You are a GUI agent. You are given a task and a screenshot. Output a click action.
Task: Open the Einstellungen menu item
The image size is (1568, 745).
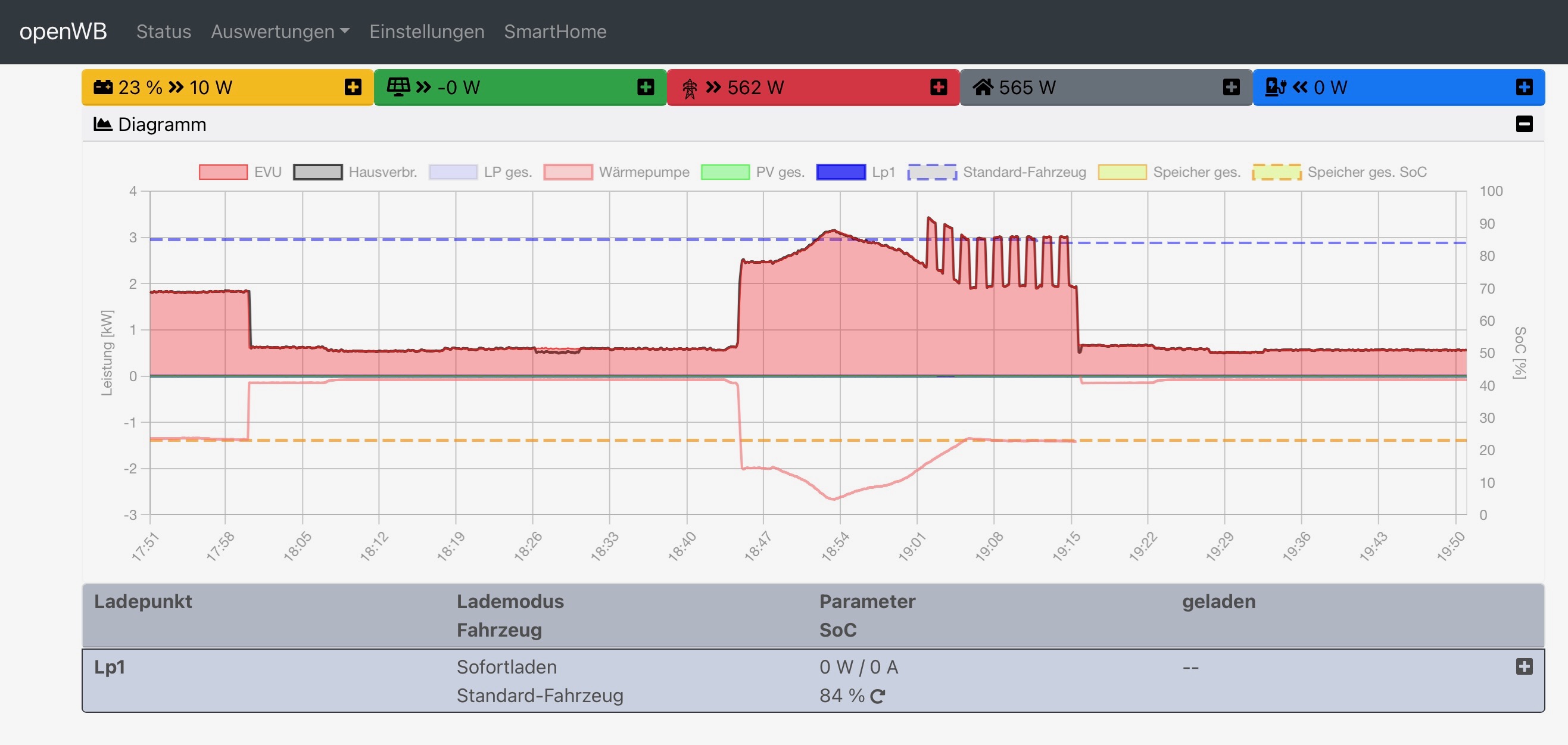(427, 32)
